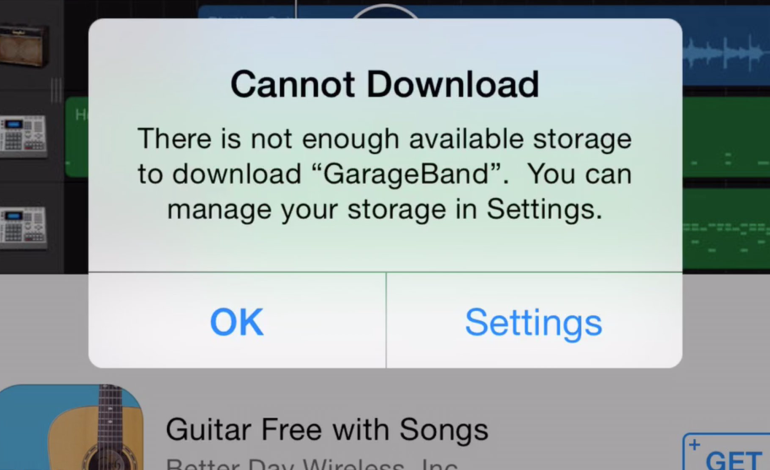Select the green region labeled H on left
The image size is (770, 470).
[x=77, y=137]
